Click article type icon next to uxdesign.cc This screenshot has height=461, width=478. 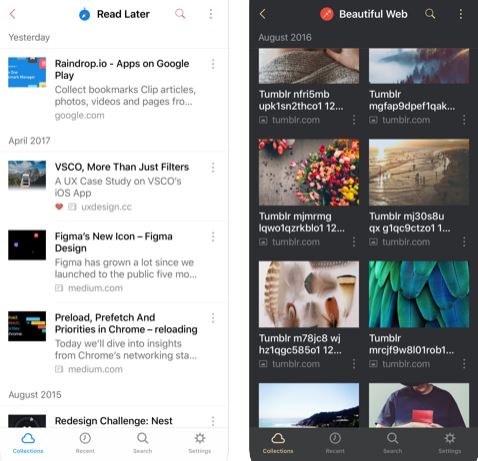coord(72,207)
